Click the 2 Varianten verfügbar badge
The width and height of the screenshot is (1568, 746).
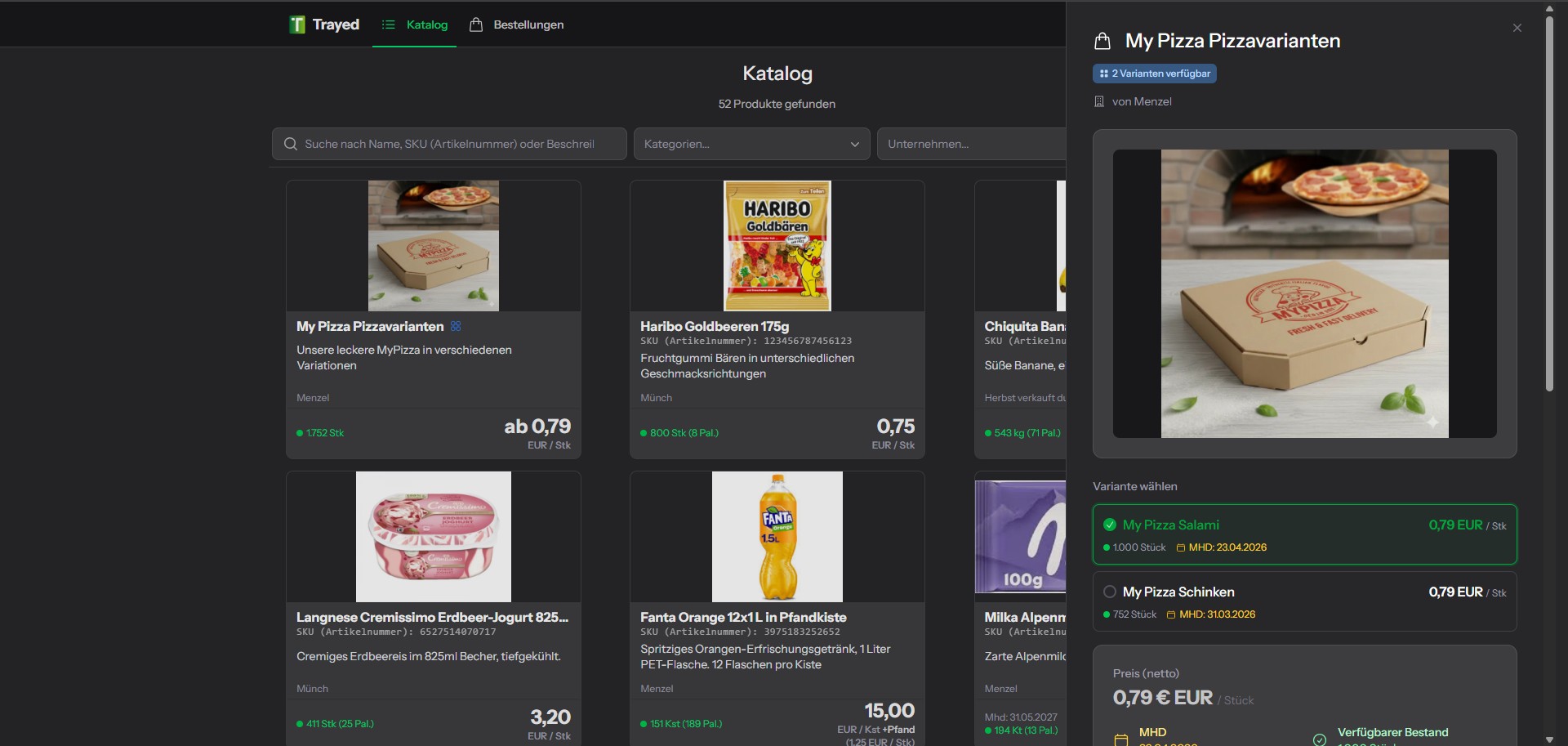[1154, 73]
